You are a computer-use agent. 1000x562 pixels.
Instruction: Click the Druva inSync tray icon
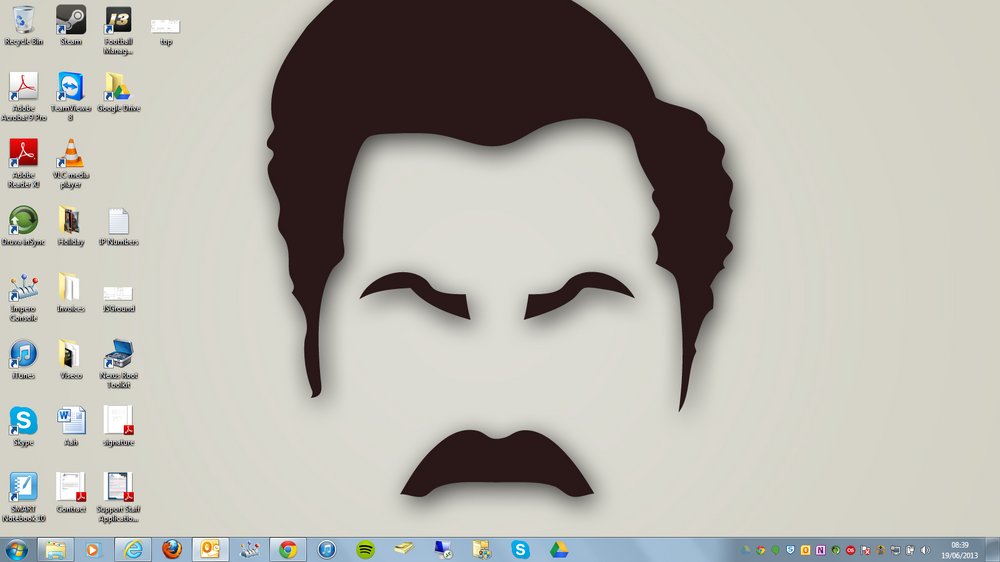[x=835, y=550]
